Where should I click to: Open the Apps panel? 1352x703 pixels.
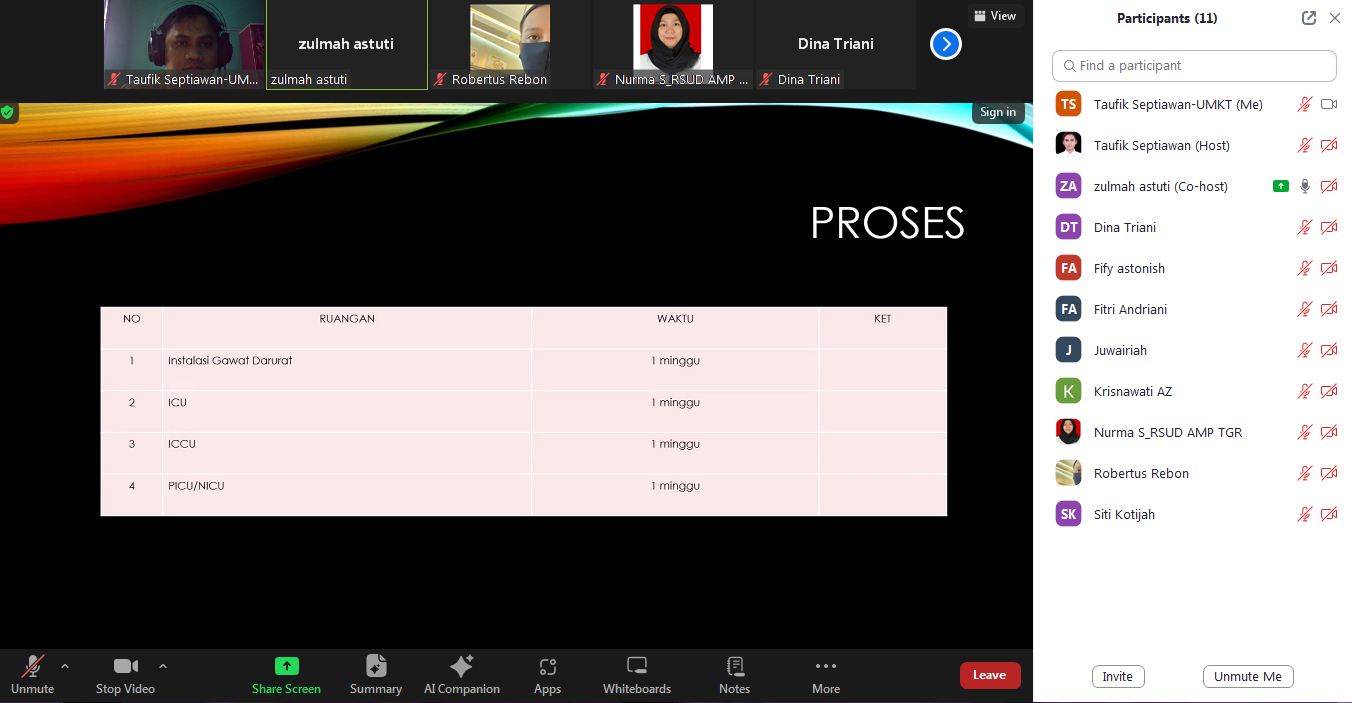[547, 675]
